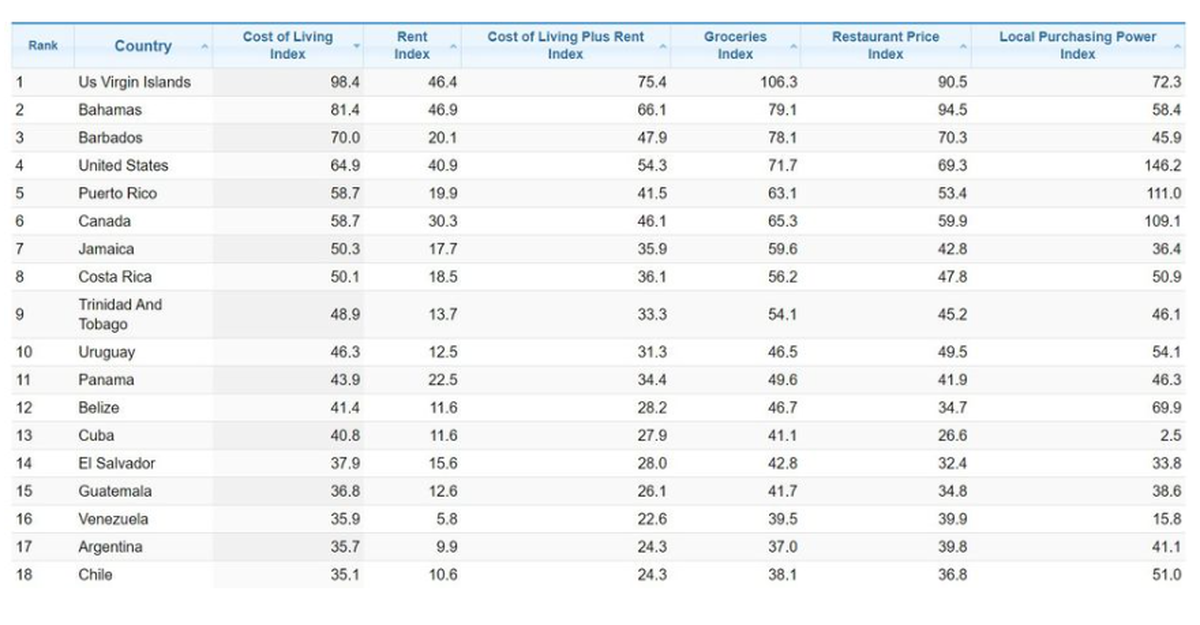The image size is (1200, 625).
Task: Click the sort arrow in Rent Index header
Action: [x=453, y=47]
